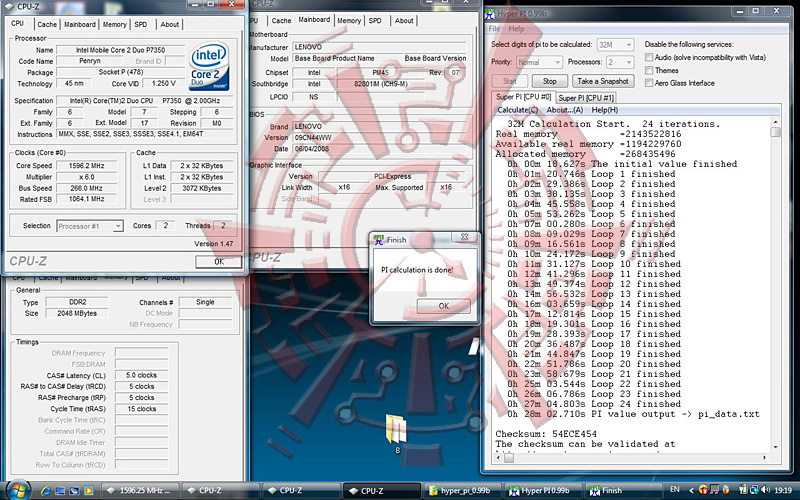Click Memory Size 2048 MBytes field
This screenshot has width=800, height=500.
(77, 313)
